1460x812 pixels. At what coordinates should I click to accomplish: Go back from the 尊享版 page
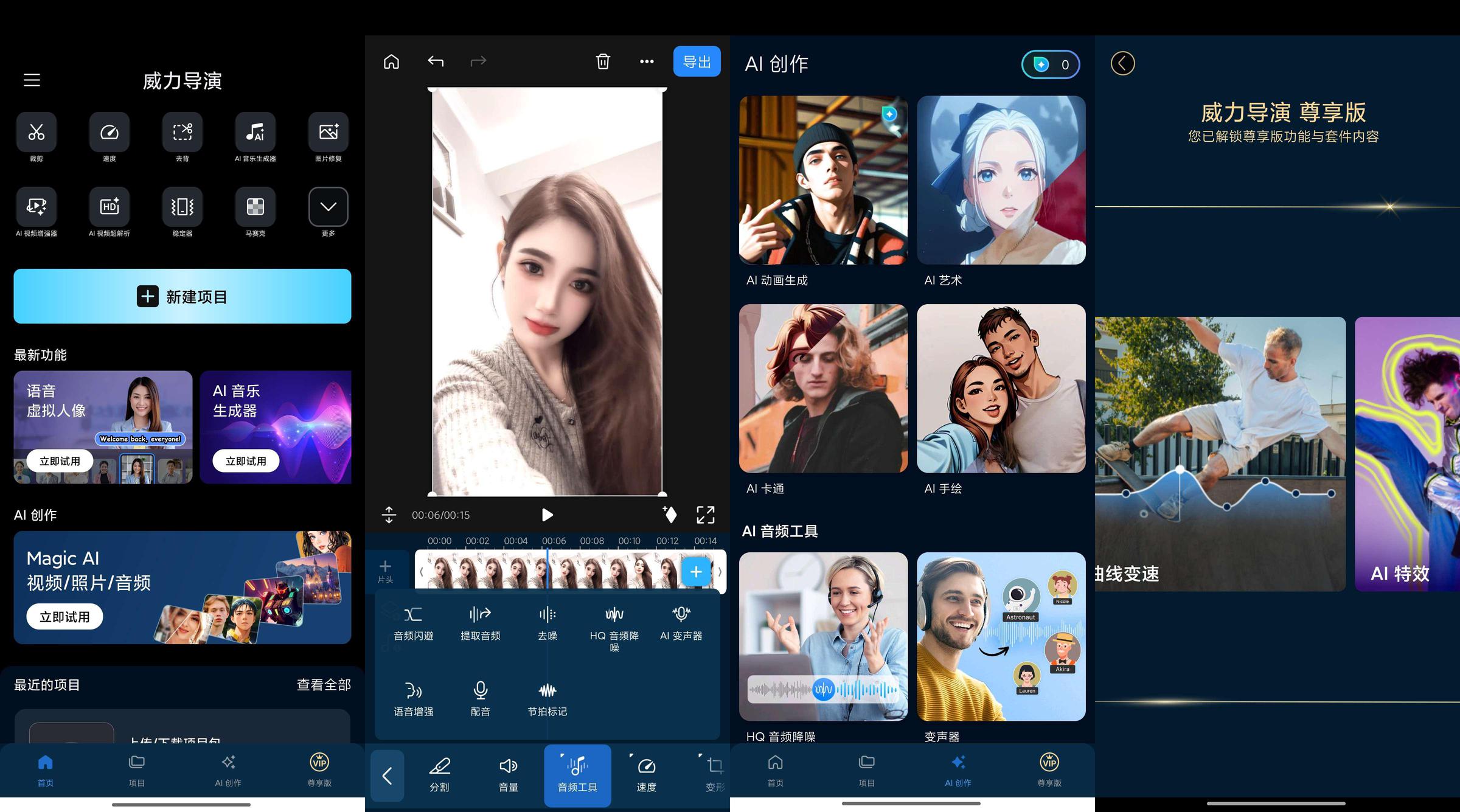point(1122,63)
